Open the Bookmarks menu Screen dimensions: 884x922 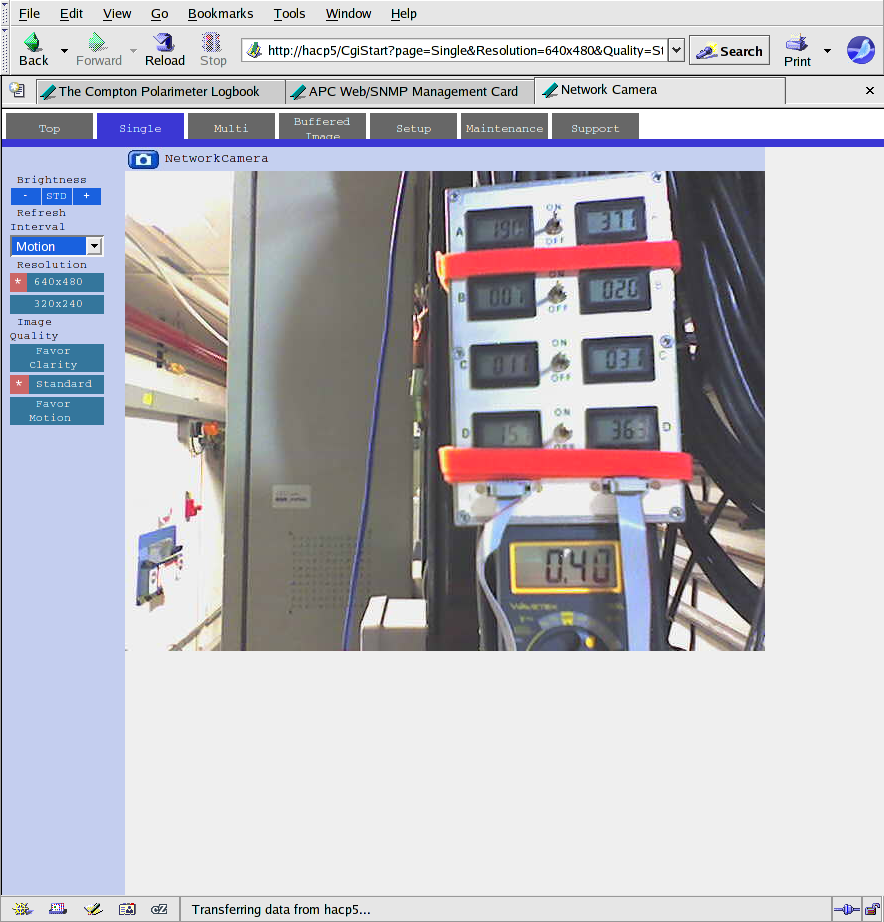(x=221, y=14)
